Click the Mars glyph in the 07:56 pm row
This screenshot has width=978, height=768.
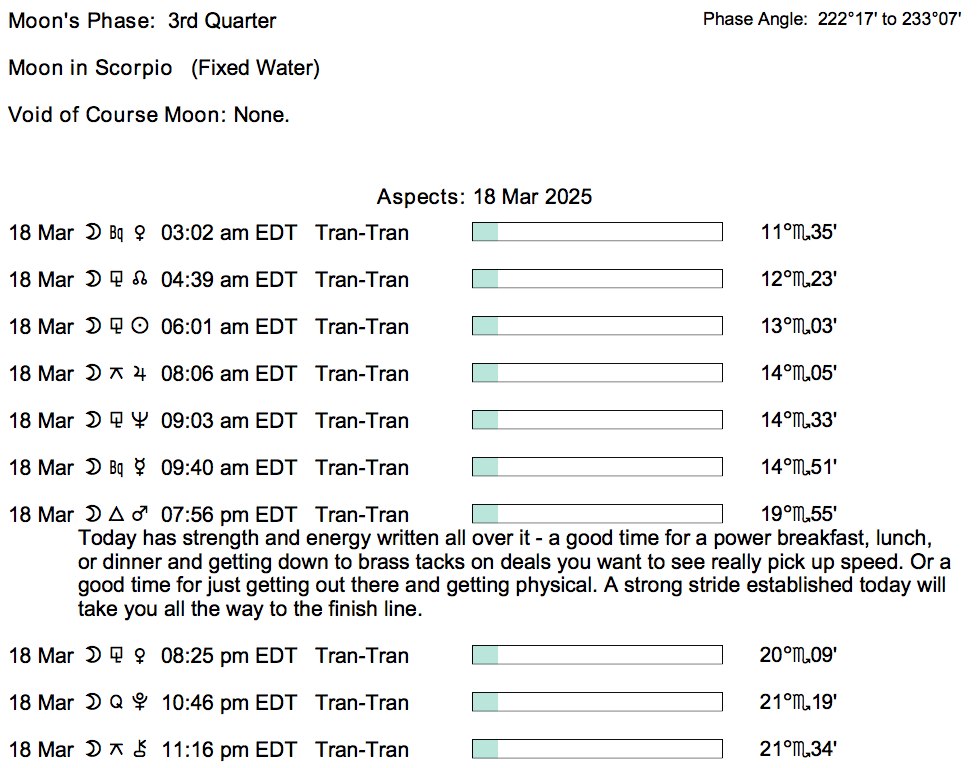pyautogui.click(x=140, y=515)
